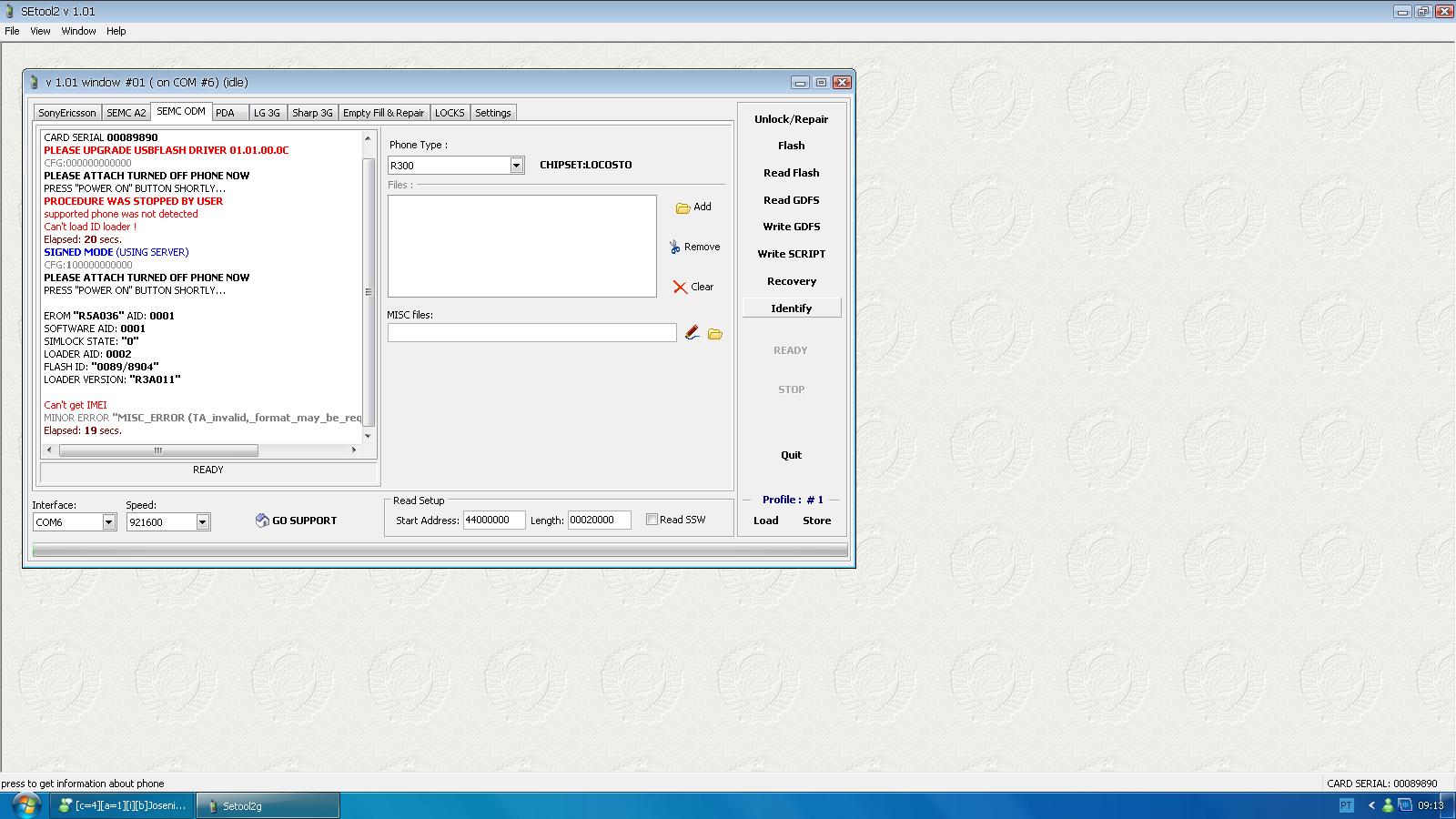1456x819 pixels.
Task: Open the Windows Start orb
Action: (25, 805)
